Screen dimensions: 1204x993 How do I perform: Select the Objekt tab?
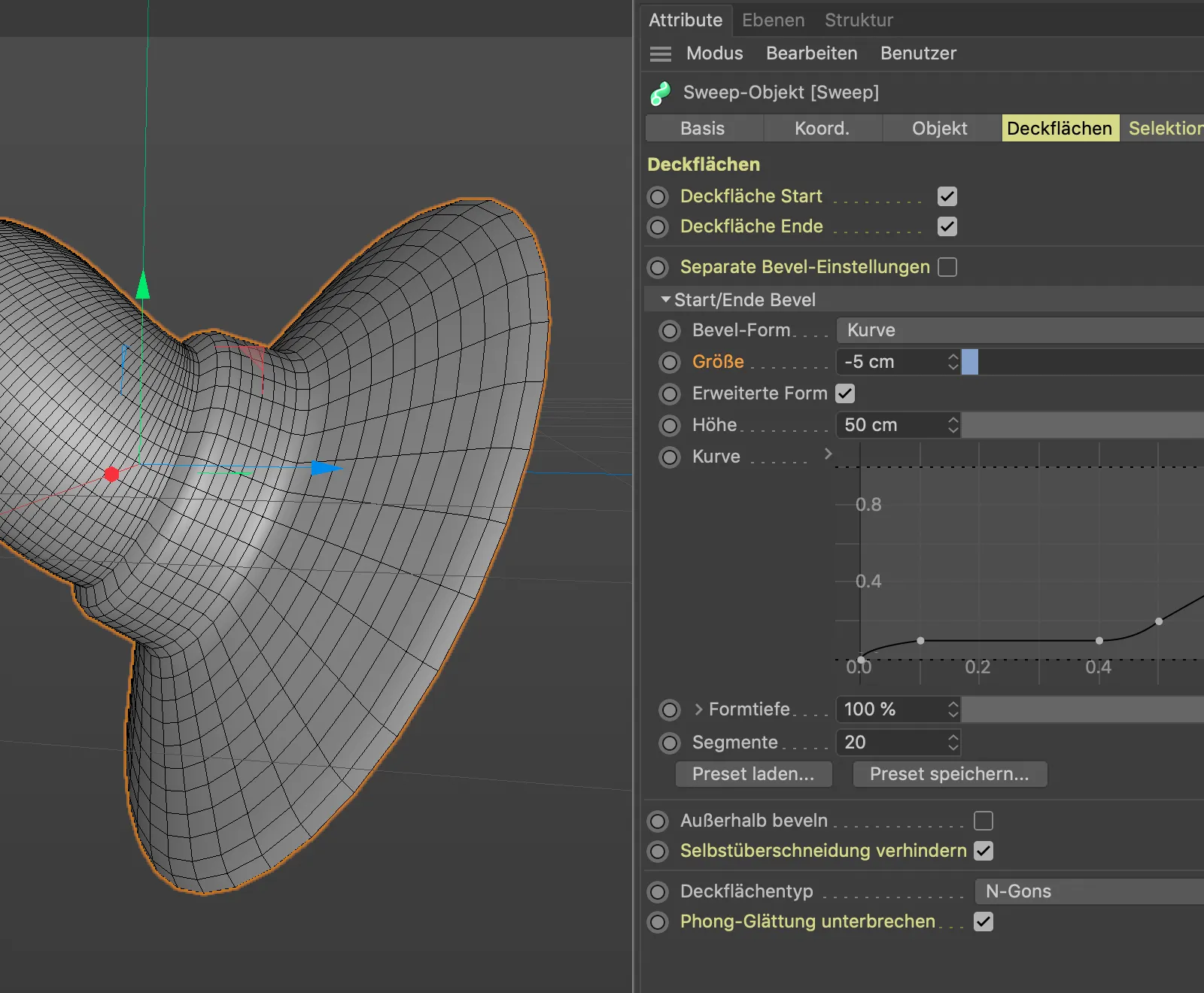pos(941,129)
